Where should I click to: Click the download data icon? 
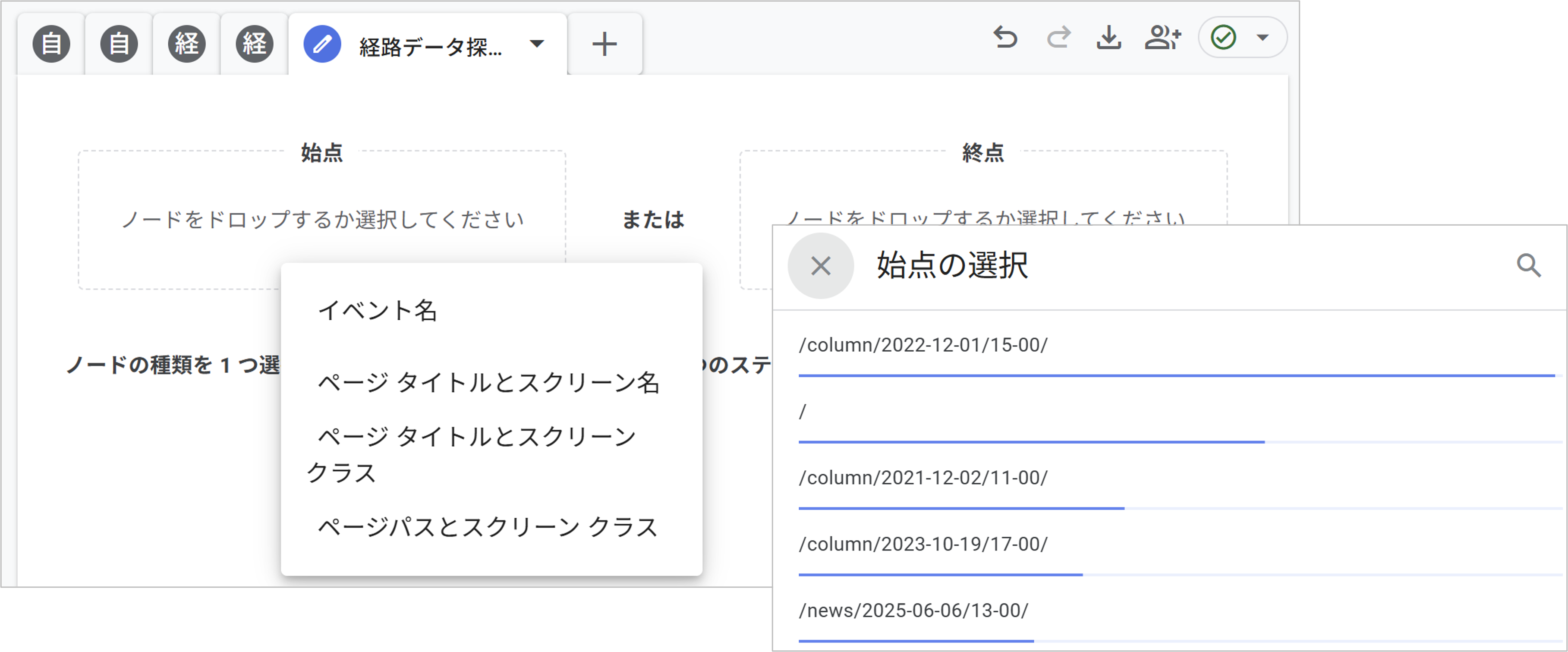[1109, 38]
